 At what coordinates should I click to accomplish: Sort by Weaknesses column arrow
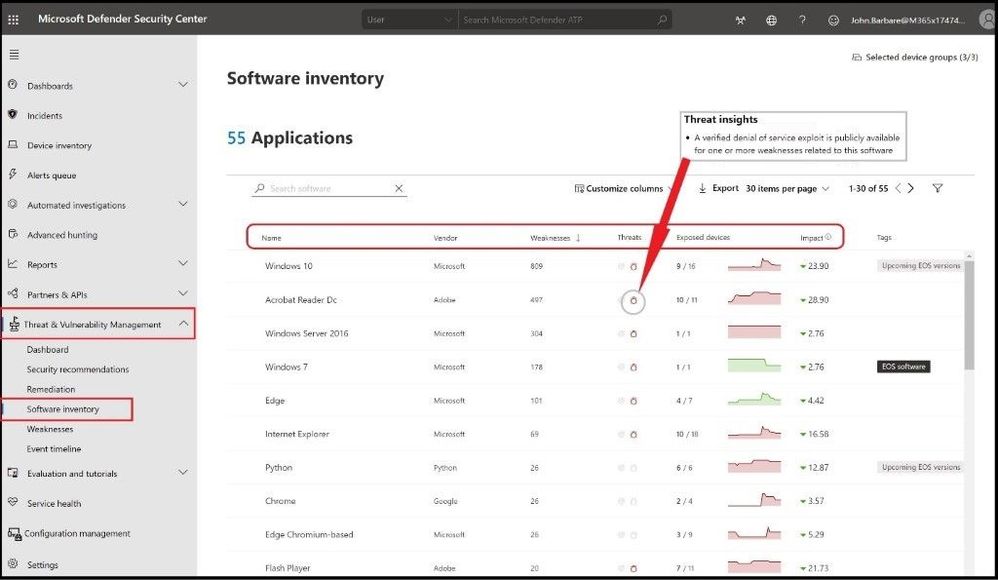coord(578,238)
